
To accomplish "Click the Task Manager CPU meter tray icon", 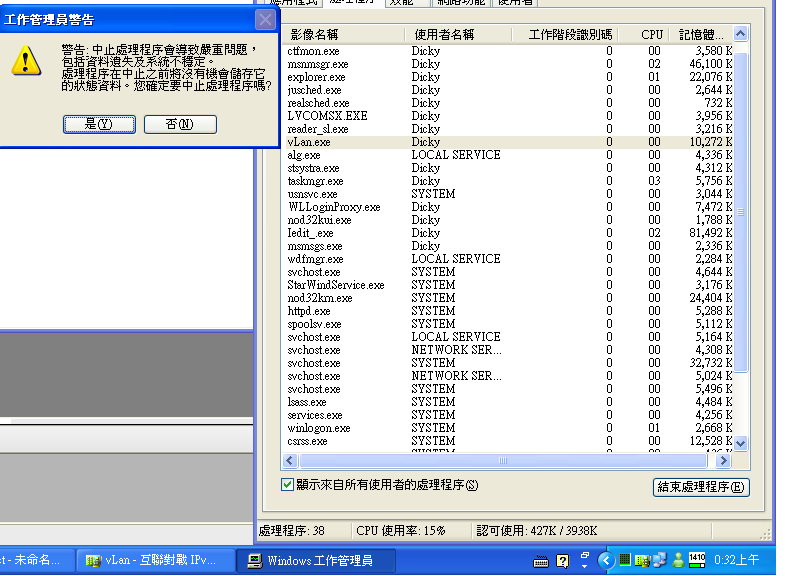I will (624, 560).
